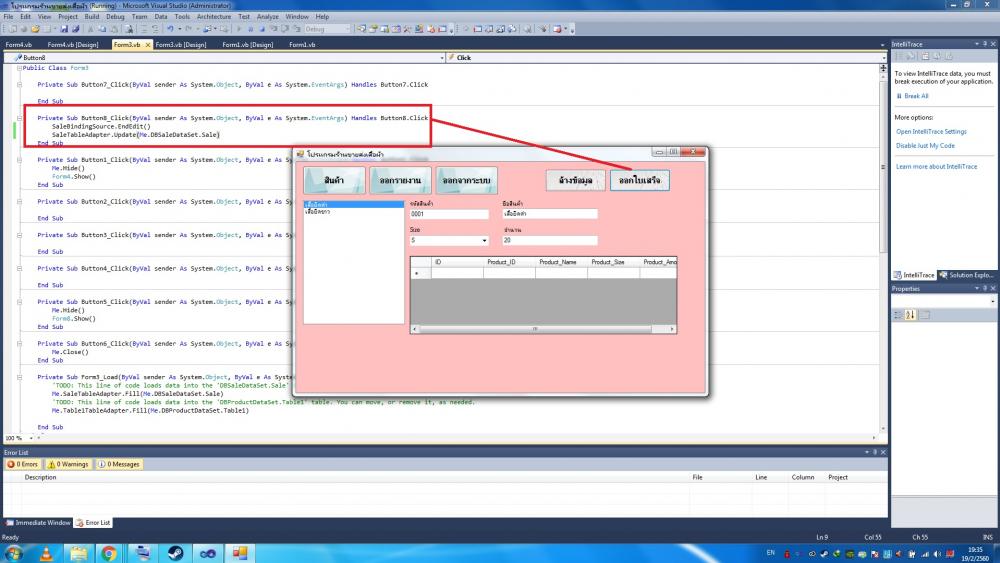1000x563 pixels.
Task: Switch to Form4.vb [Design] tab
Action: pyautogui.click(x=73, y=45)
